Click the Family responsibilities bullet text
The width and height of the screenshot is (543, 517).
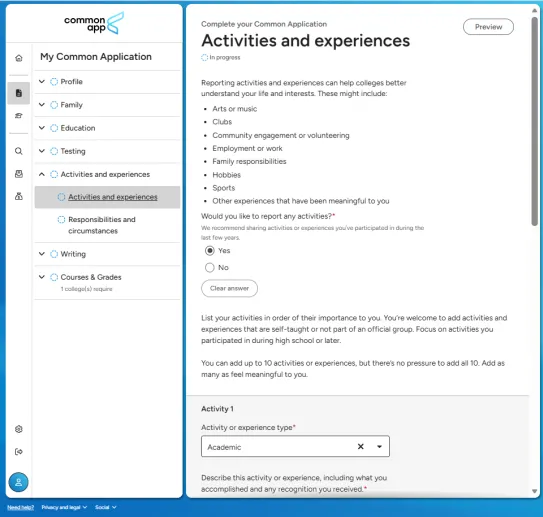[x=249, y=161]
